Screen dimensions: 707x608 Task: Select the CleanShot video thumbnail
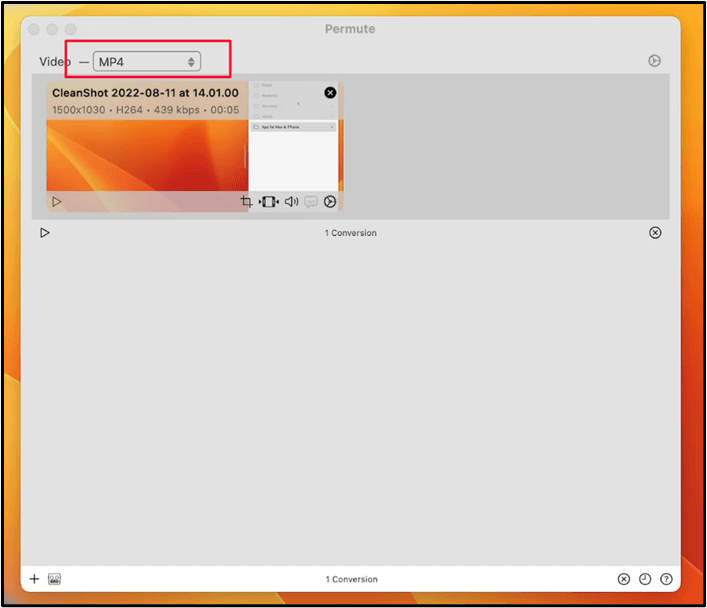click(x=150, y=150)
